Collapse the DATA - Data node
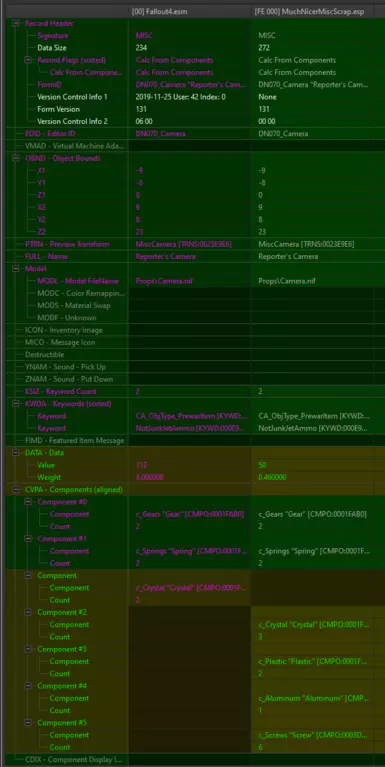The height and width of the screenshot is (767, 385). click(x=16, y=452)
